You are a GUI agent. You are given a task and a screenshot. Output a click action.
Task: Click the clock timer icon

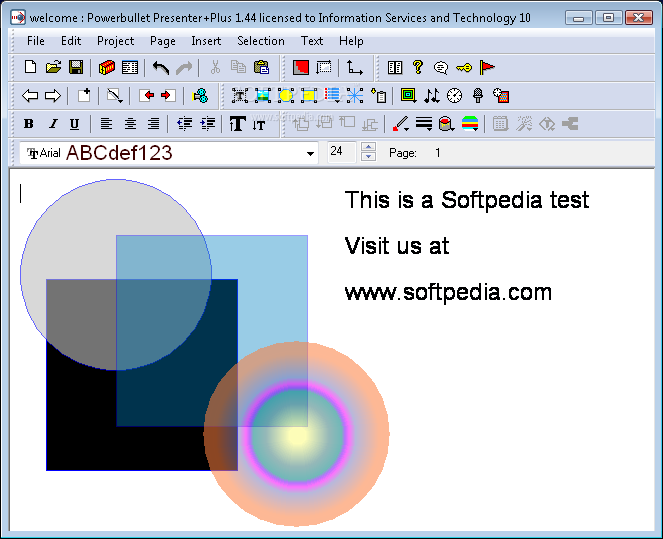(x=455, y=96)
